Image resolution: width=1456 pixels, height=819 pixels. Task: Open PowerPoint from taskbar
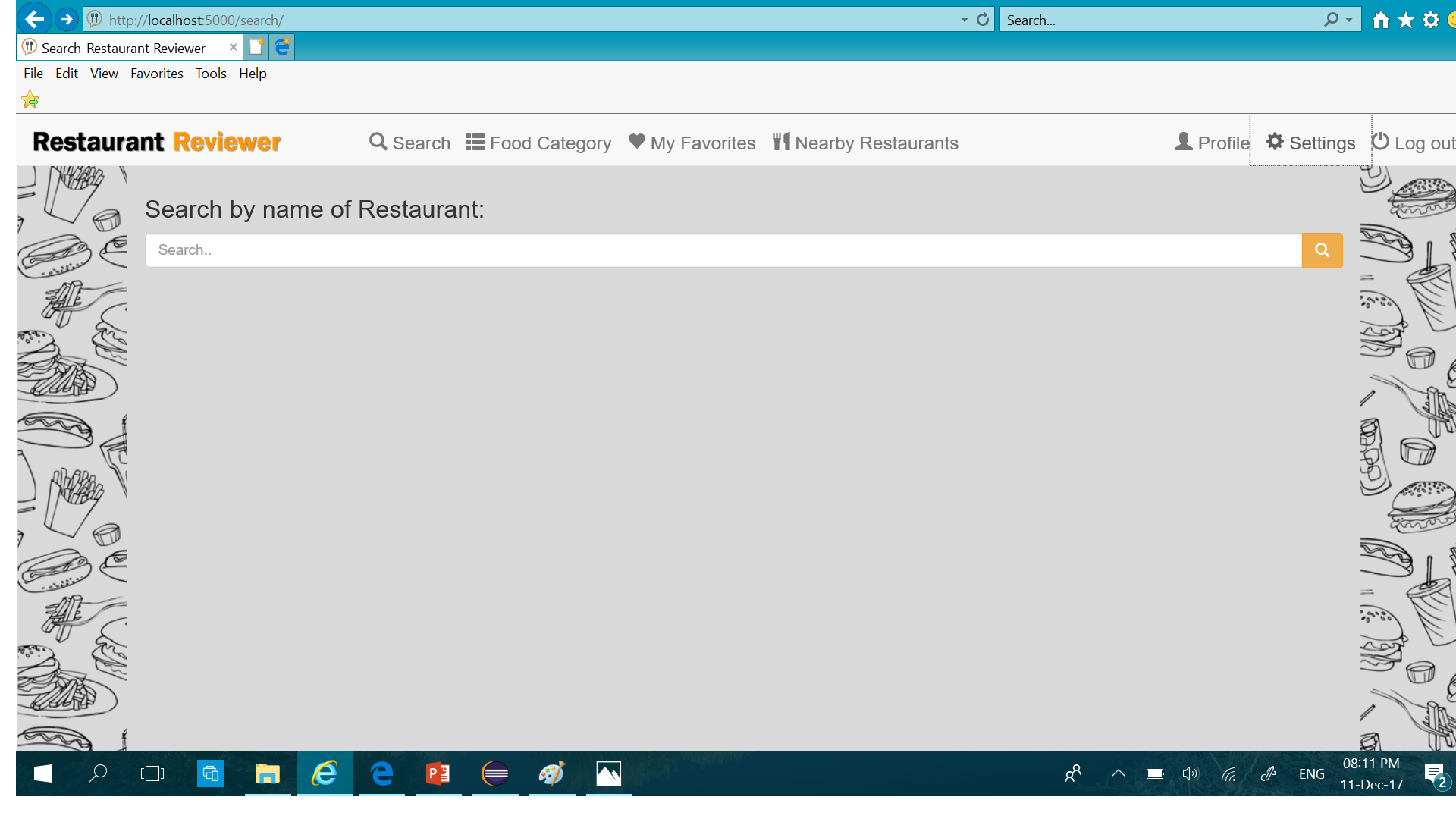click(x=438, y=773)
